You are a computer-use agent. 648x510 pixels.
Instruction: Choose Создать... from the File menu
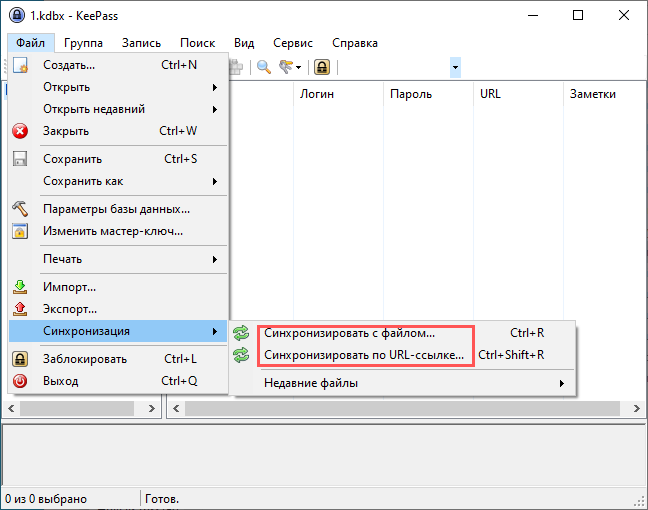coord(118,65)
